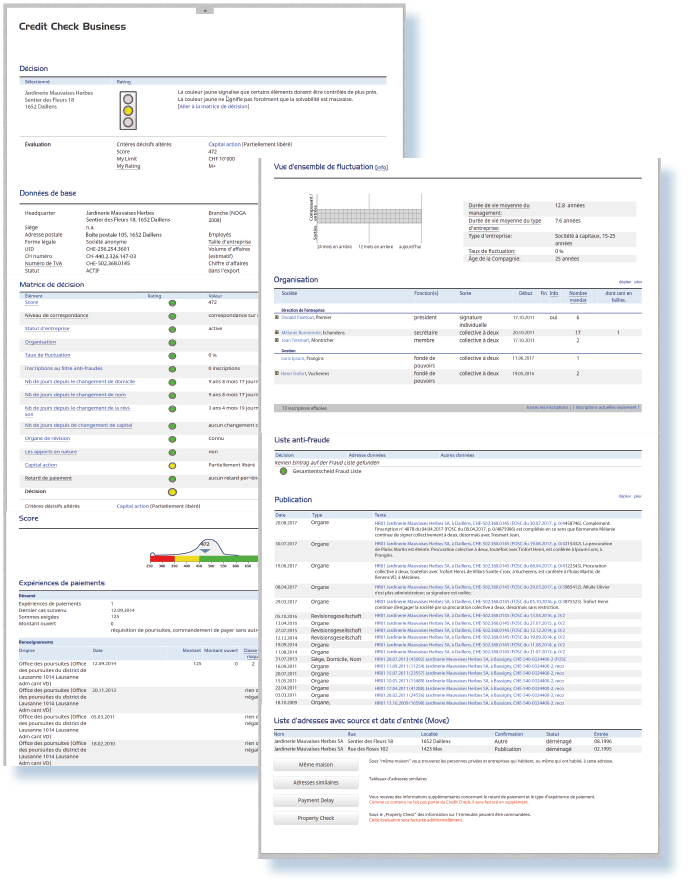Image resolution: width=688 pixels, height=885 pixels.
Task: Click green dot for Organe de révision row
Action: click(x=172, y=439)
